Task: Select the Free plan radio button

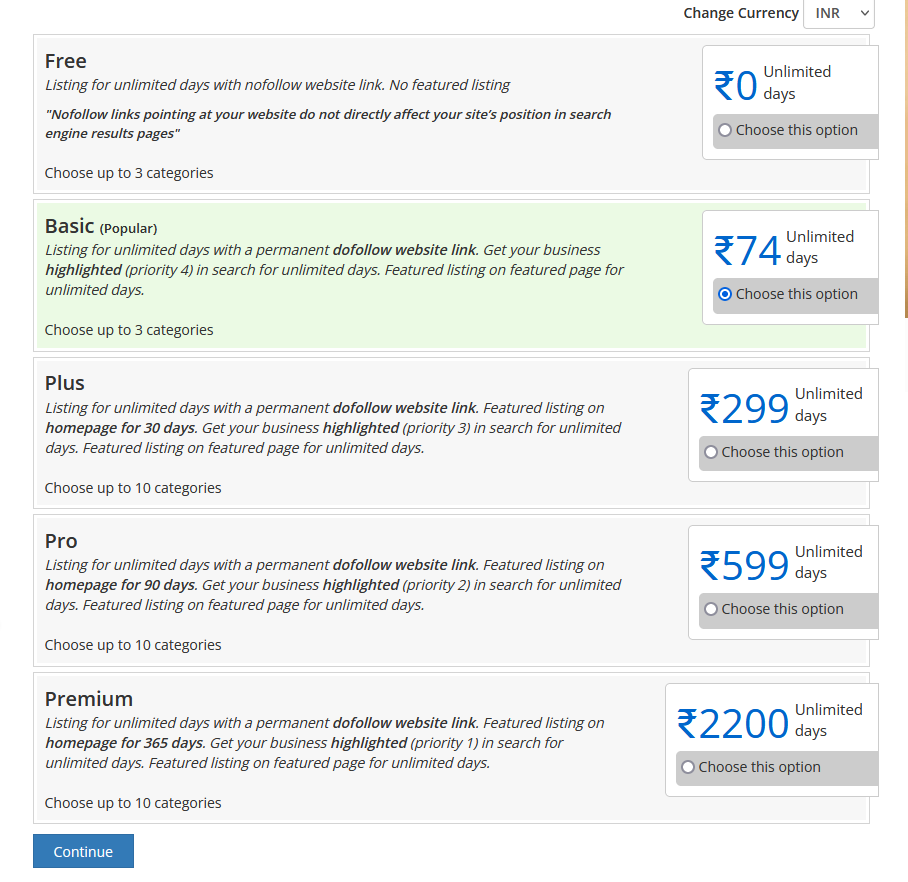Action: click(725, 130)
